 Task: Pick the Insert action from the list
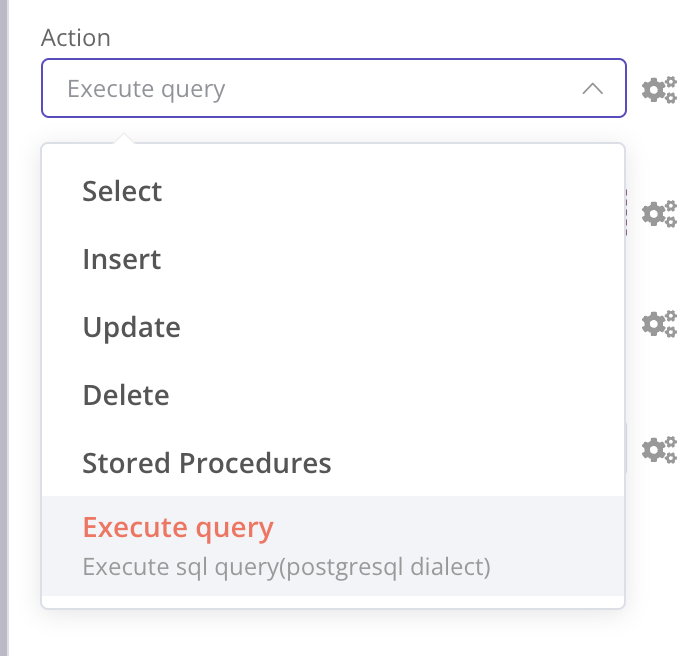point(122,259)
